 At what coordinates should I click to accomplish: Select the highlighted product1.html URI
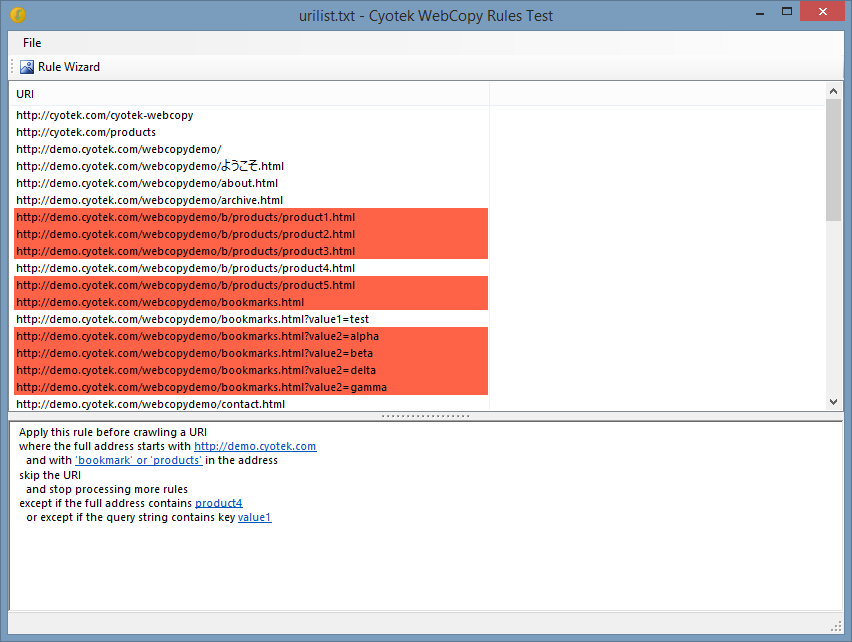[183, 217]
